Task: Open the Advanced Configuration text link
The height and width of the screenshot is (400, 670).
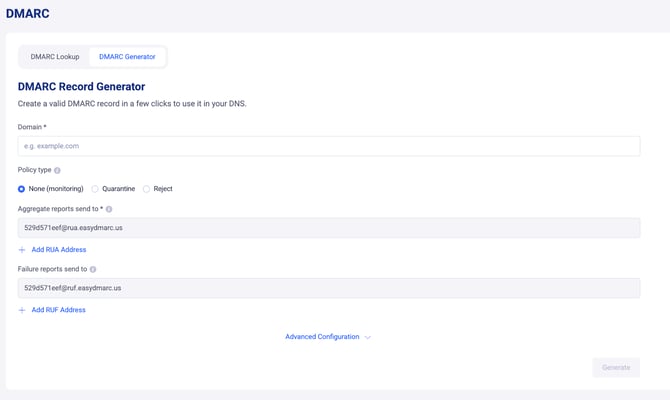Action: (321, 337)
